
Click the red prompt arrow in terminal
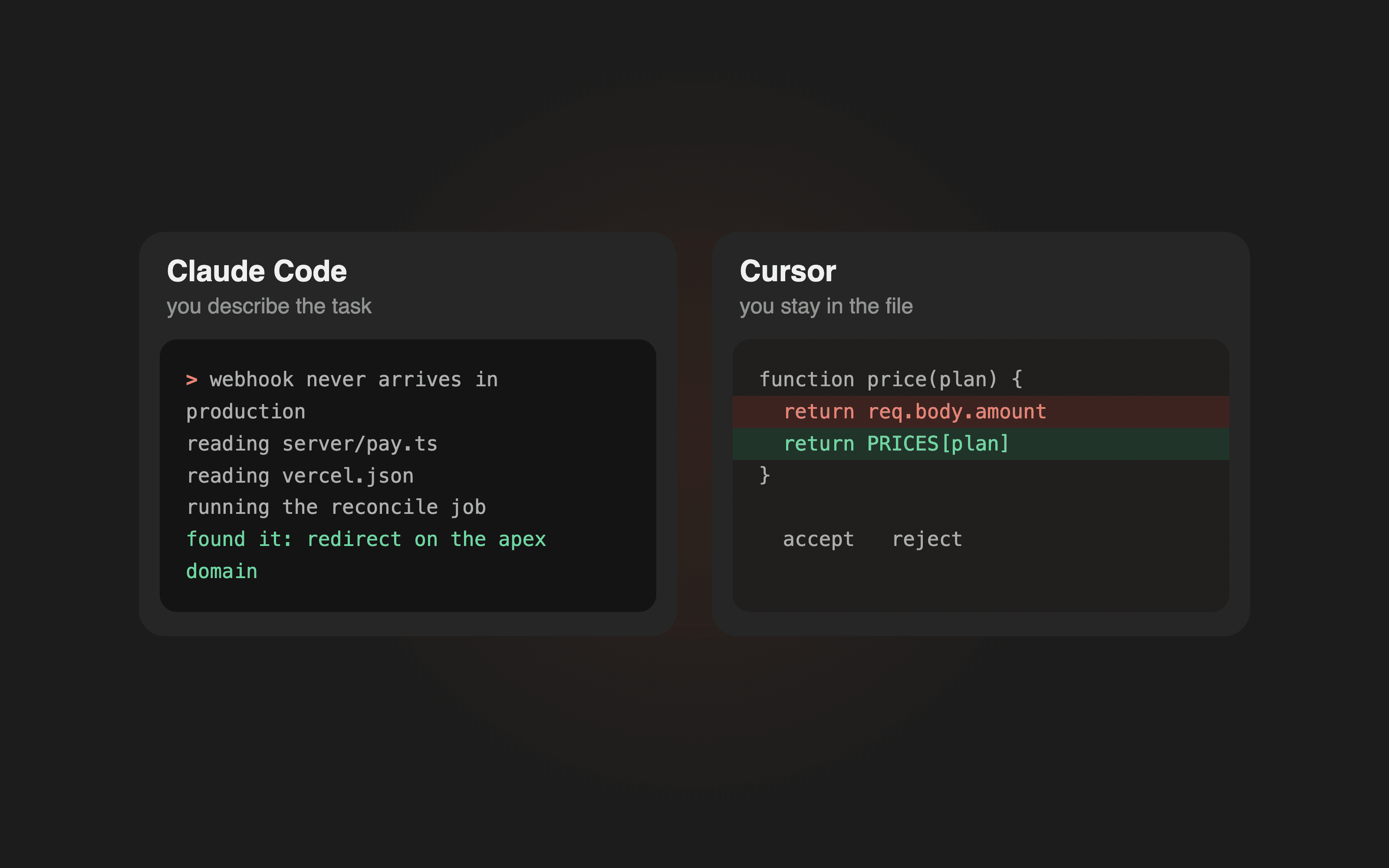pos(192,380)
